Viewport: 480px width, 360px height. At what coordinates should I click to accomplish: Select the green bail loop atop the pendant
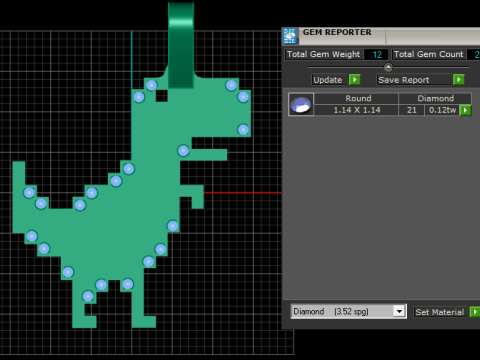click(181, 45)
